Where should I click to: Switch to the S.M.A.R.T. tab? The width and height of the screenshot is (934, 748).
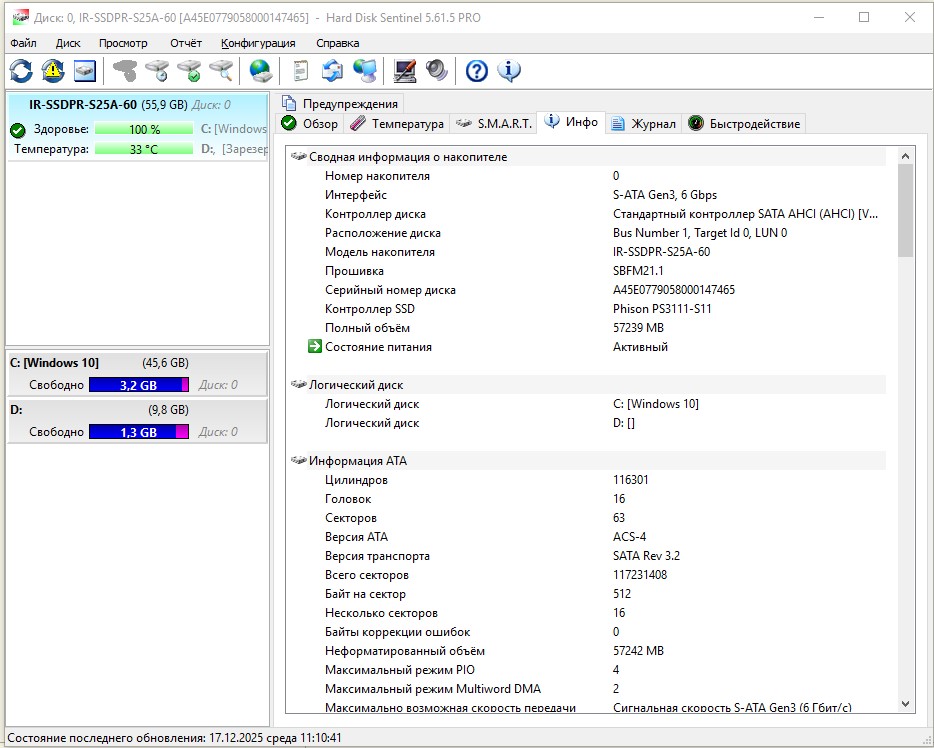492,124
